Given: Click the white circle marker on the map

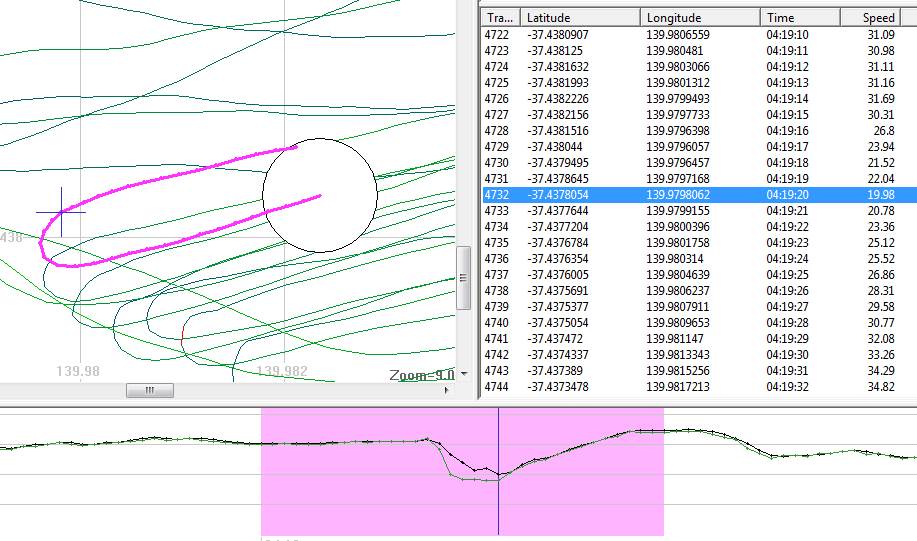Looking at the screenshot, I should pos(319,195).
